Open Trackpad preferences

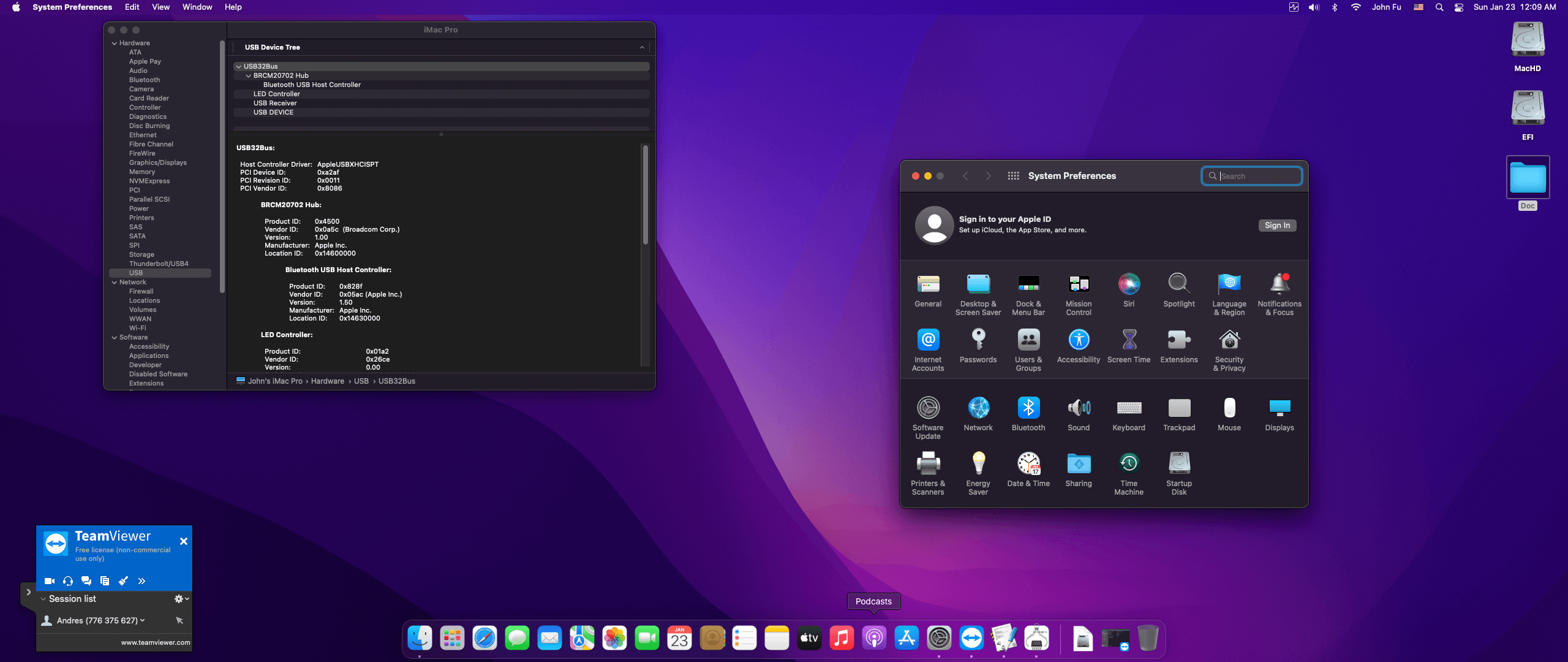pyautogui.click(x=1179, y=414)
